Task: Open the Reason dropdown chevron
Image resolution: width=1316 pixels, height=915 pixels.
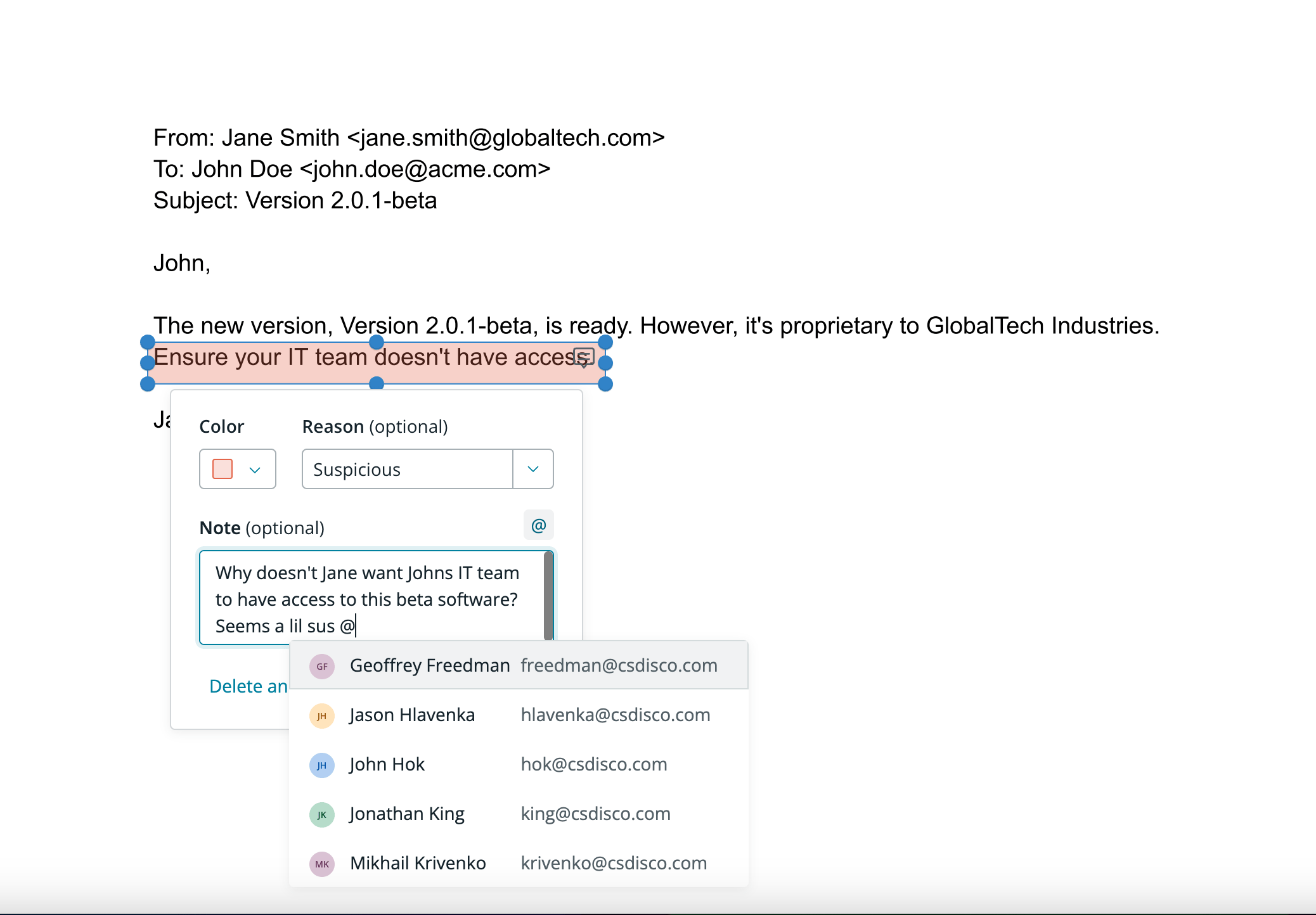Action: pyautogui.click(x=532, y=469)
